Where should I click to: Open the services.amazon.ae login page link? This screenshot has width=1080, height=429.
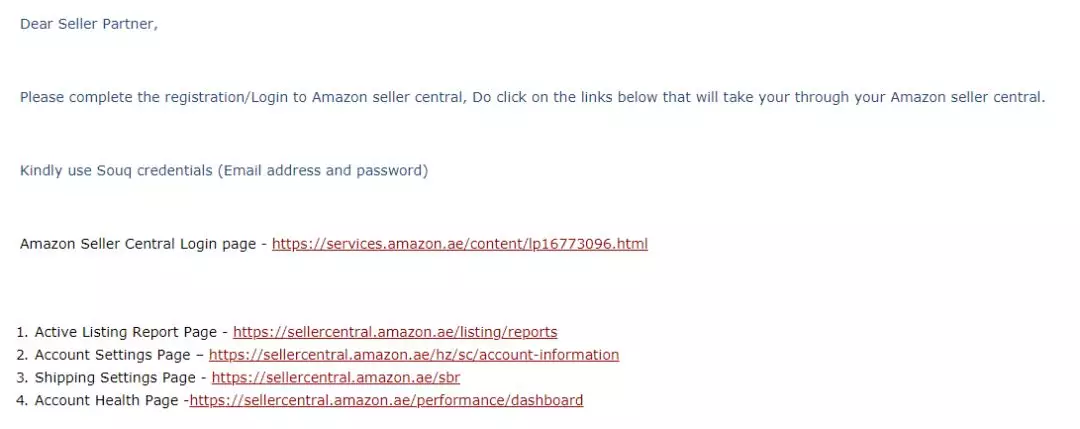[459, 244]
